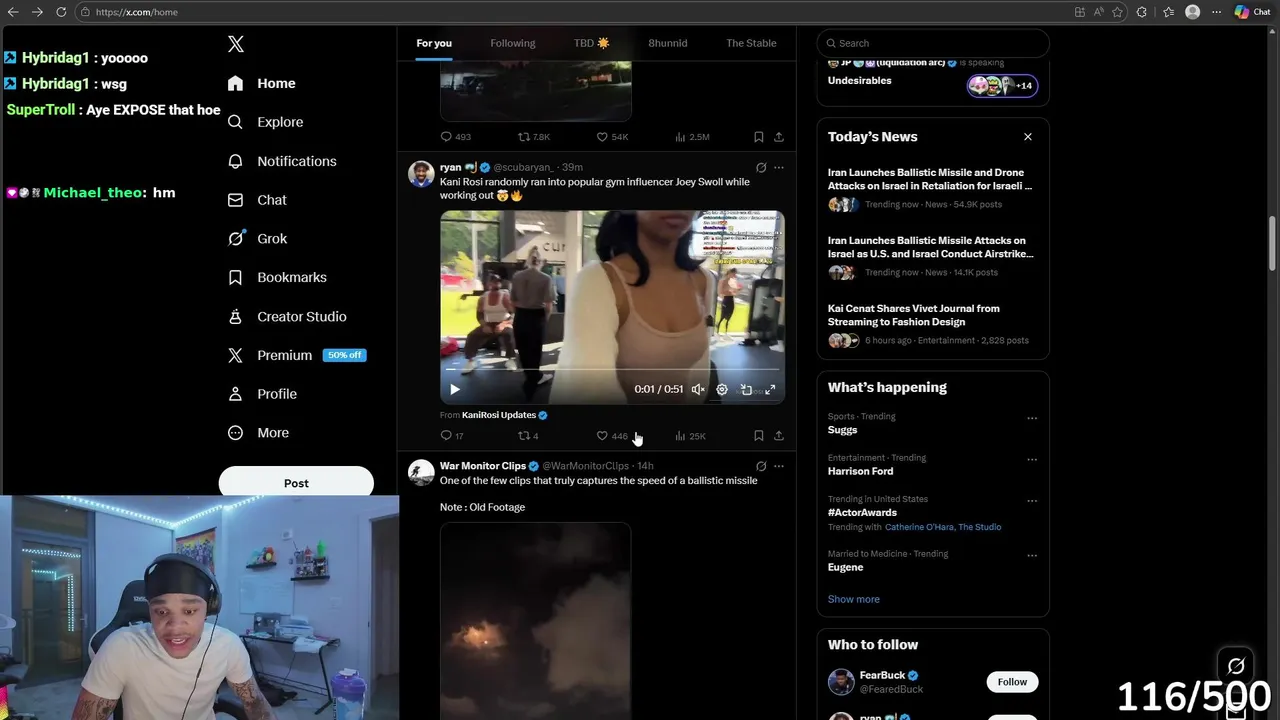The height and width of the screenshot is (720, 1280).
Task: Open the browser Copilot Chat button
Action: pyautogui.click(x=1253, y=12)
